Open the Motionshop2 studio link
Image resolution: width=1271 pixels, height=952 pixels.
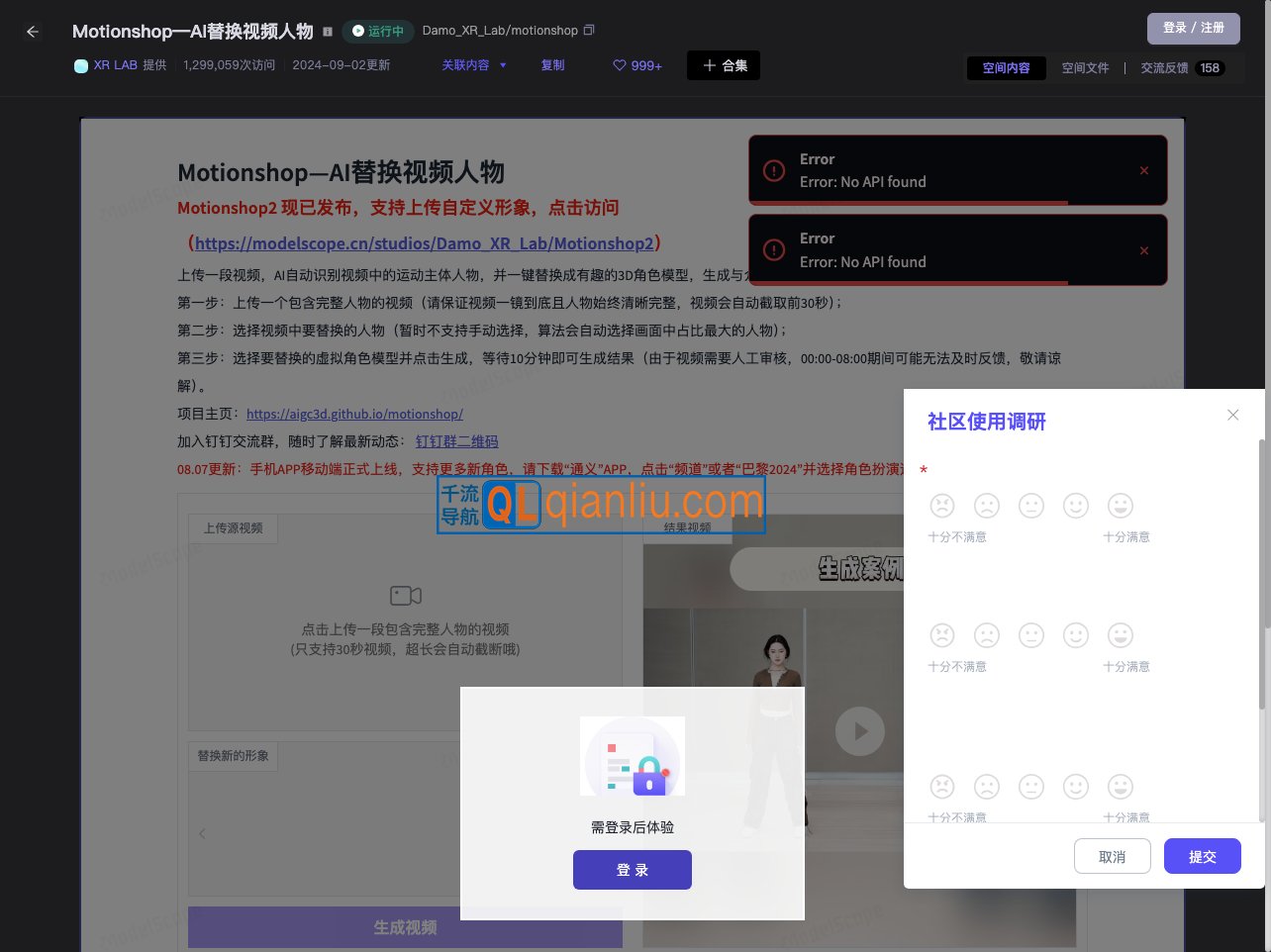pyautogui.click(x=426, y=243)
